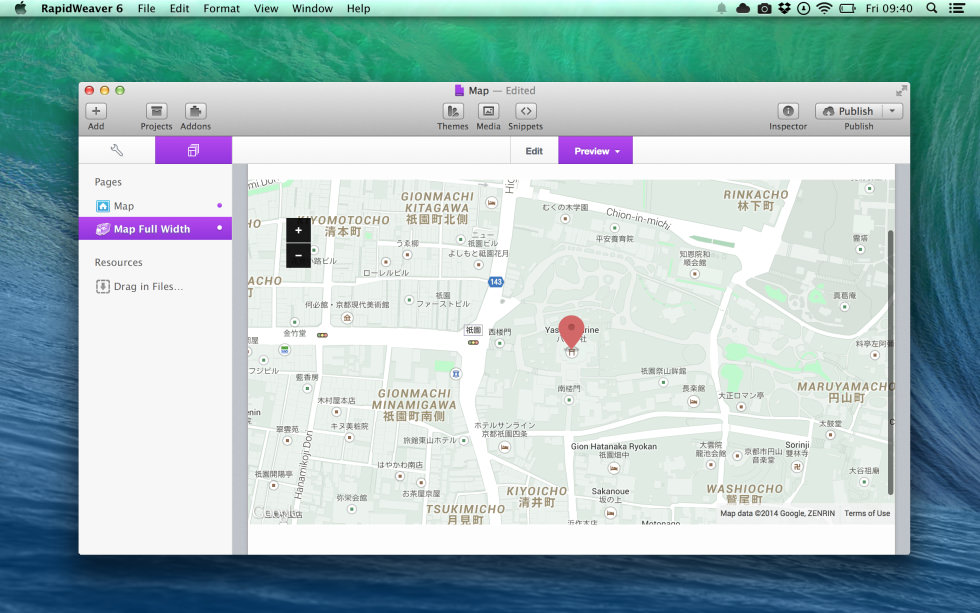This screenshot has width=980, height=613.
Task: Click the preview vertical scrollbar
Action: tap(891, 362)
